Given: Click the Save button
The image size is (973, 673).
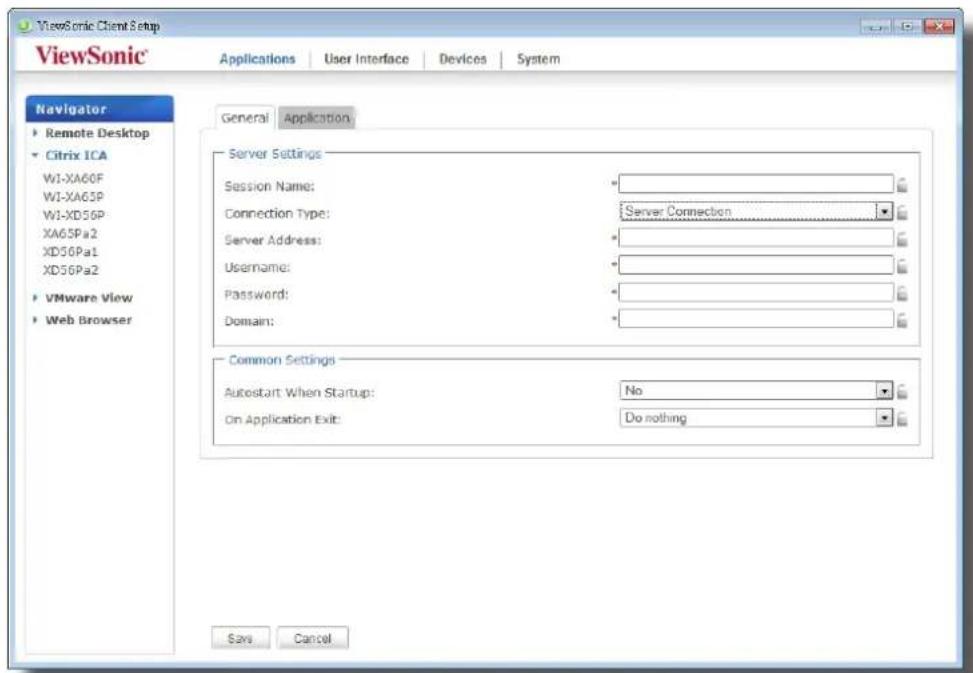Looking at the screenshot, I should coord(240,638).
